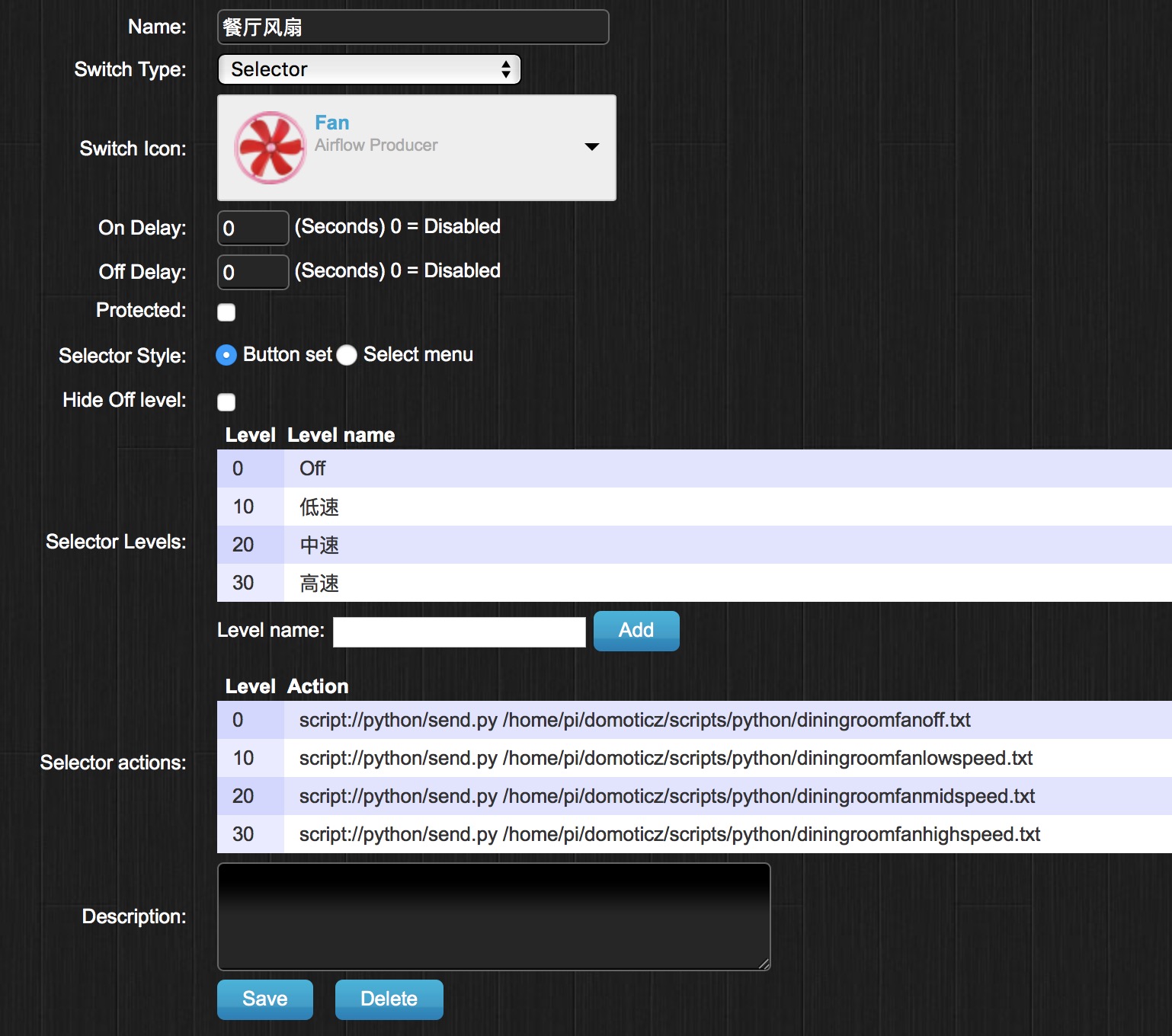The width and height of the screenshot is (1172, 1036).
Task: Click the Save button
Action: pyautogui.click(x=265, y=999)
